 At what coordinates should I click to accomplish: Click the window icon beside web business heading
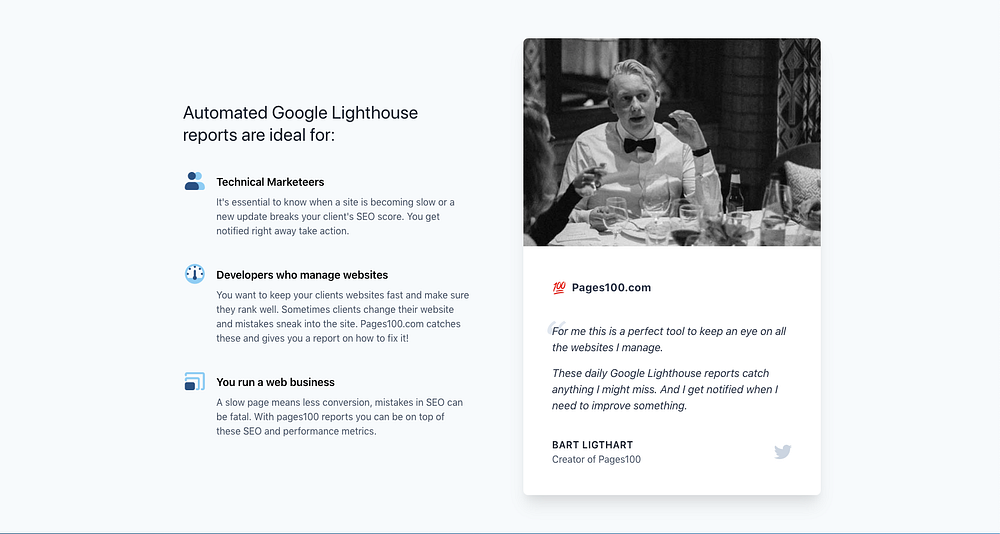[195, 382]
